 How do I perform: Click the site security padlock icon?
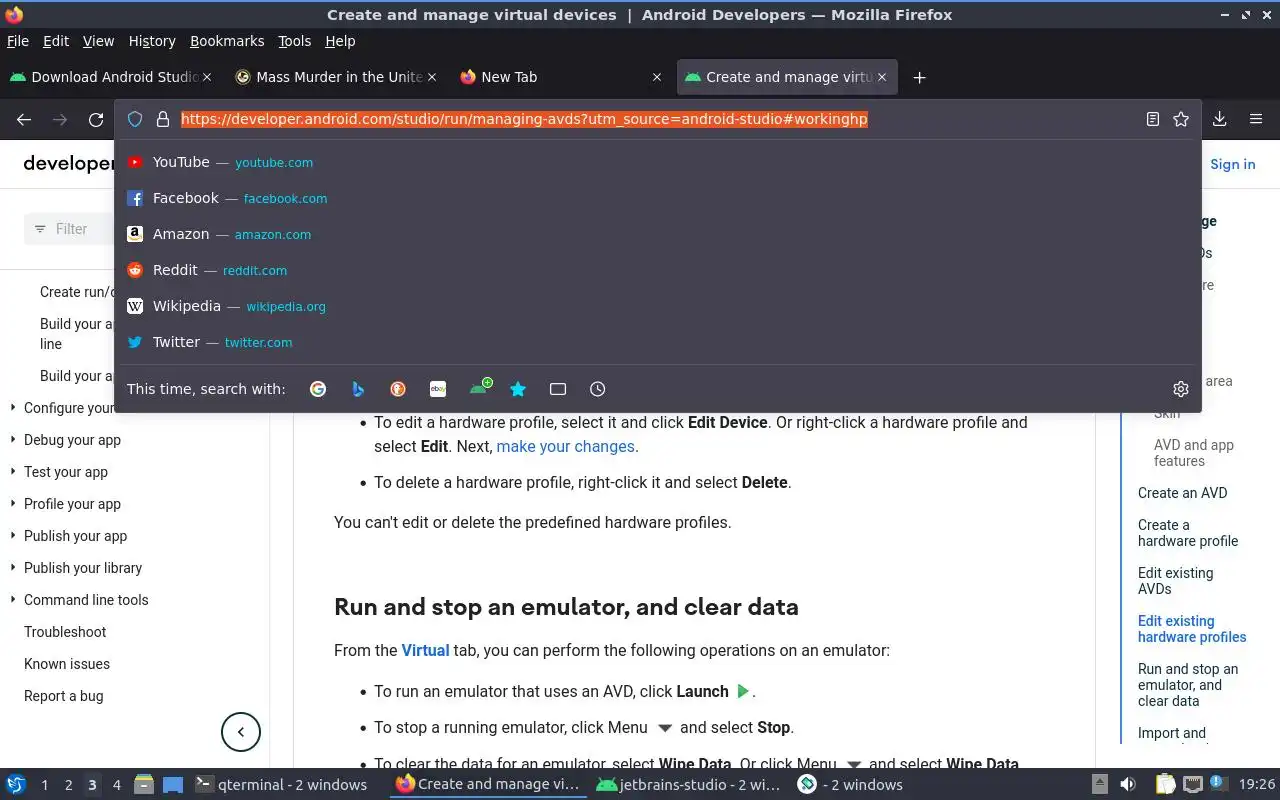pos(163,119)
